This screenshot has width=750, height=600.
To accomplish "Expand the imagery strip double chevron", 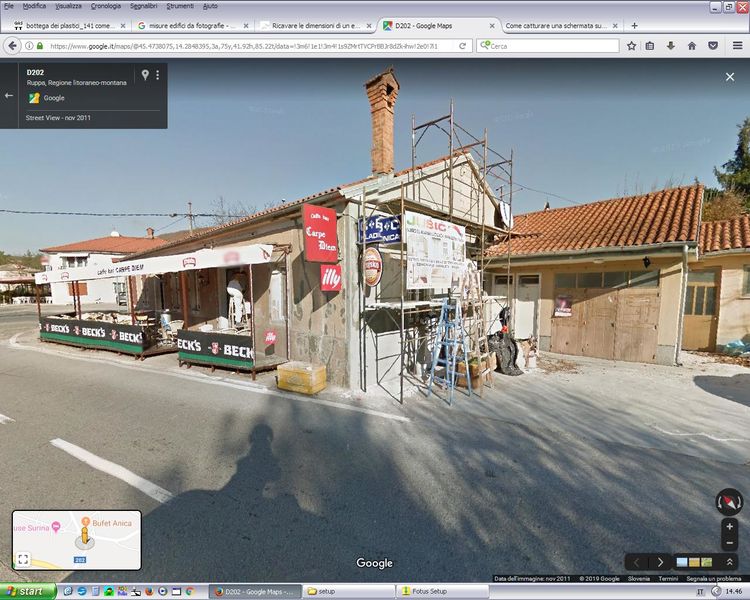I will click(x=729, y=562).
